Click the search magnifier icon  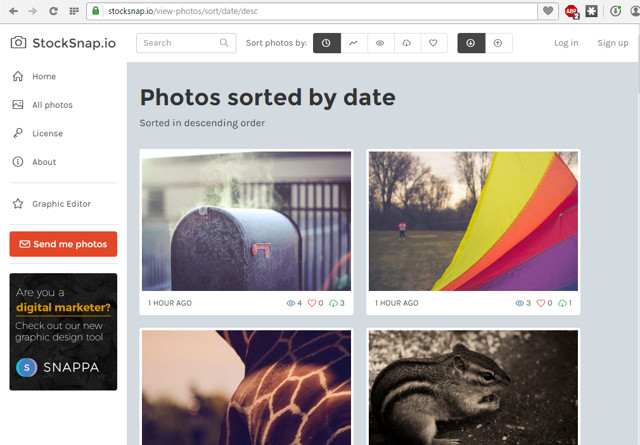coord(224,42)
